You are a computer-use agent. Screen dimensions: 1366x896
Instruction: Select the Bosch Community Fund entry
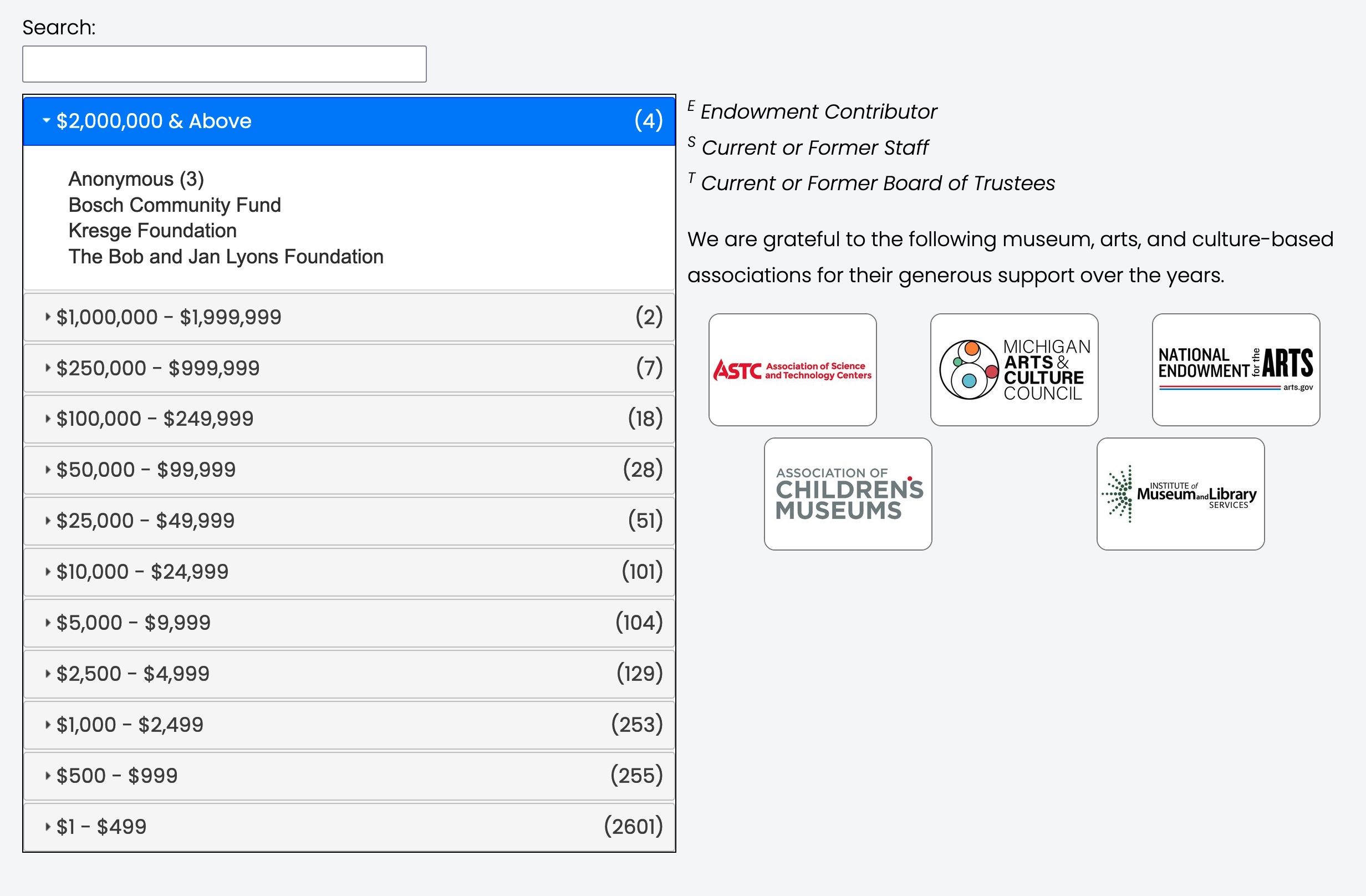click(175, 205)
